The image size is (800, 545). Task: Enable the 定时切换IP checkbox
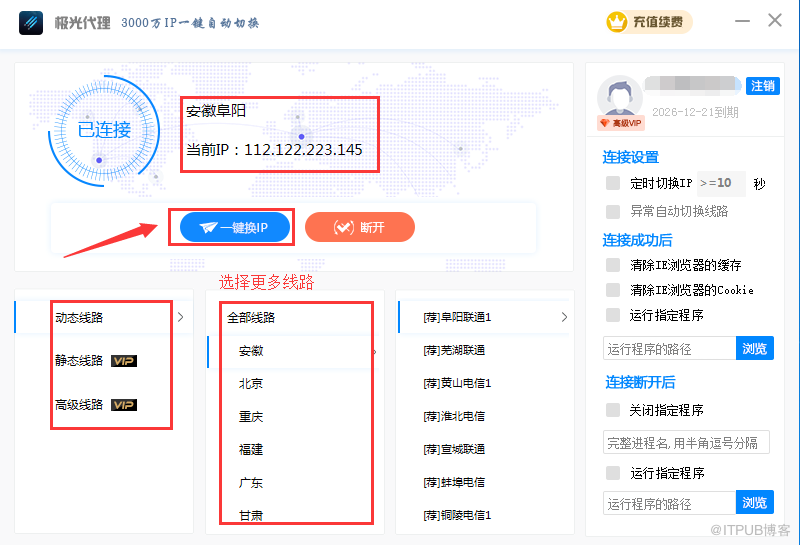coord(613,183)
